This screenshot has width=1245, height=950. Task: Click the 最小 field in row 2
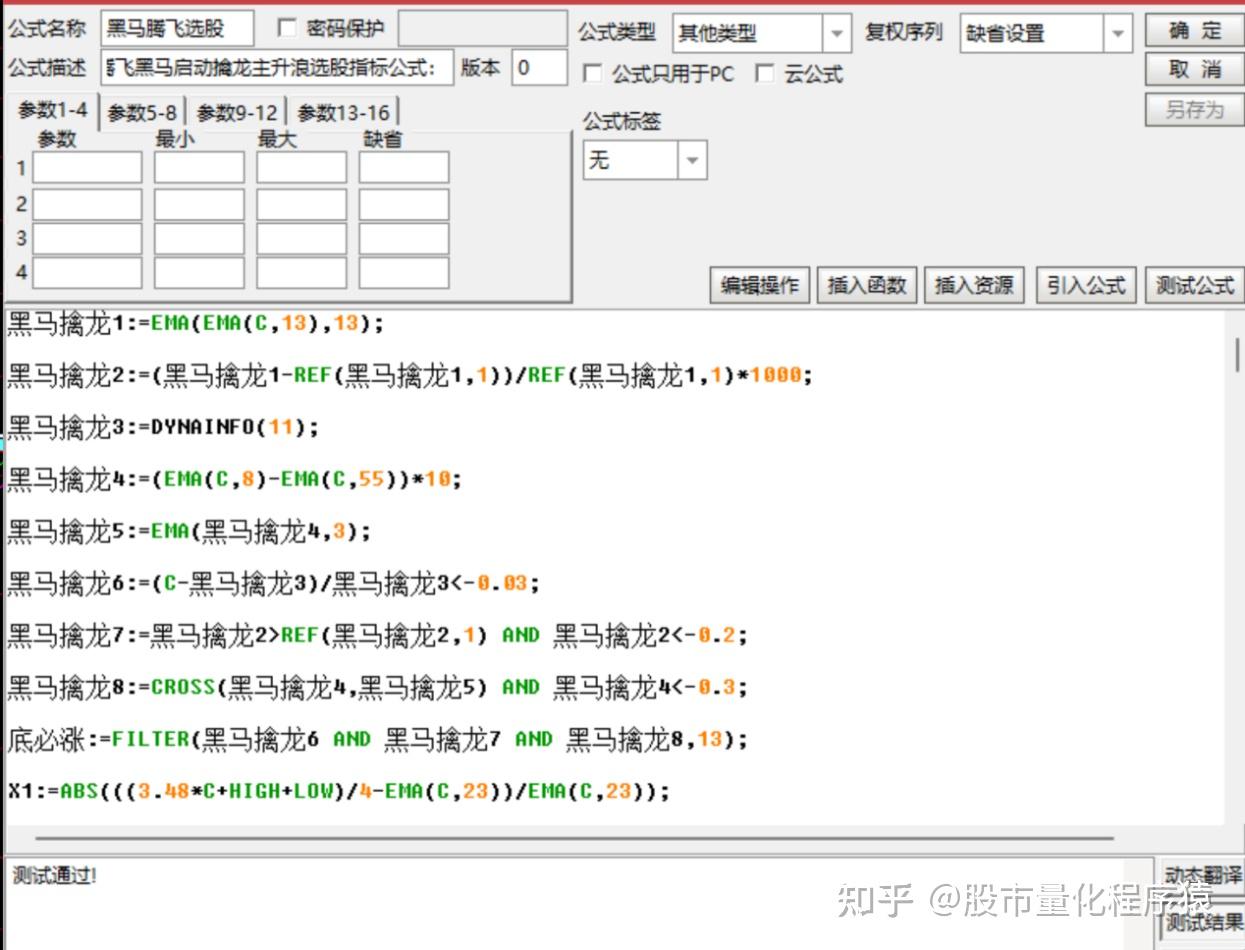coord(199,204)
